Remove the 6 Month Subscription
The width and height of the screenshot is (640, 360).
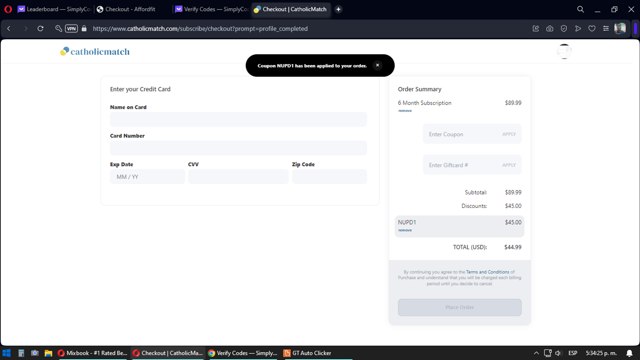405,111
